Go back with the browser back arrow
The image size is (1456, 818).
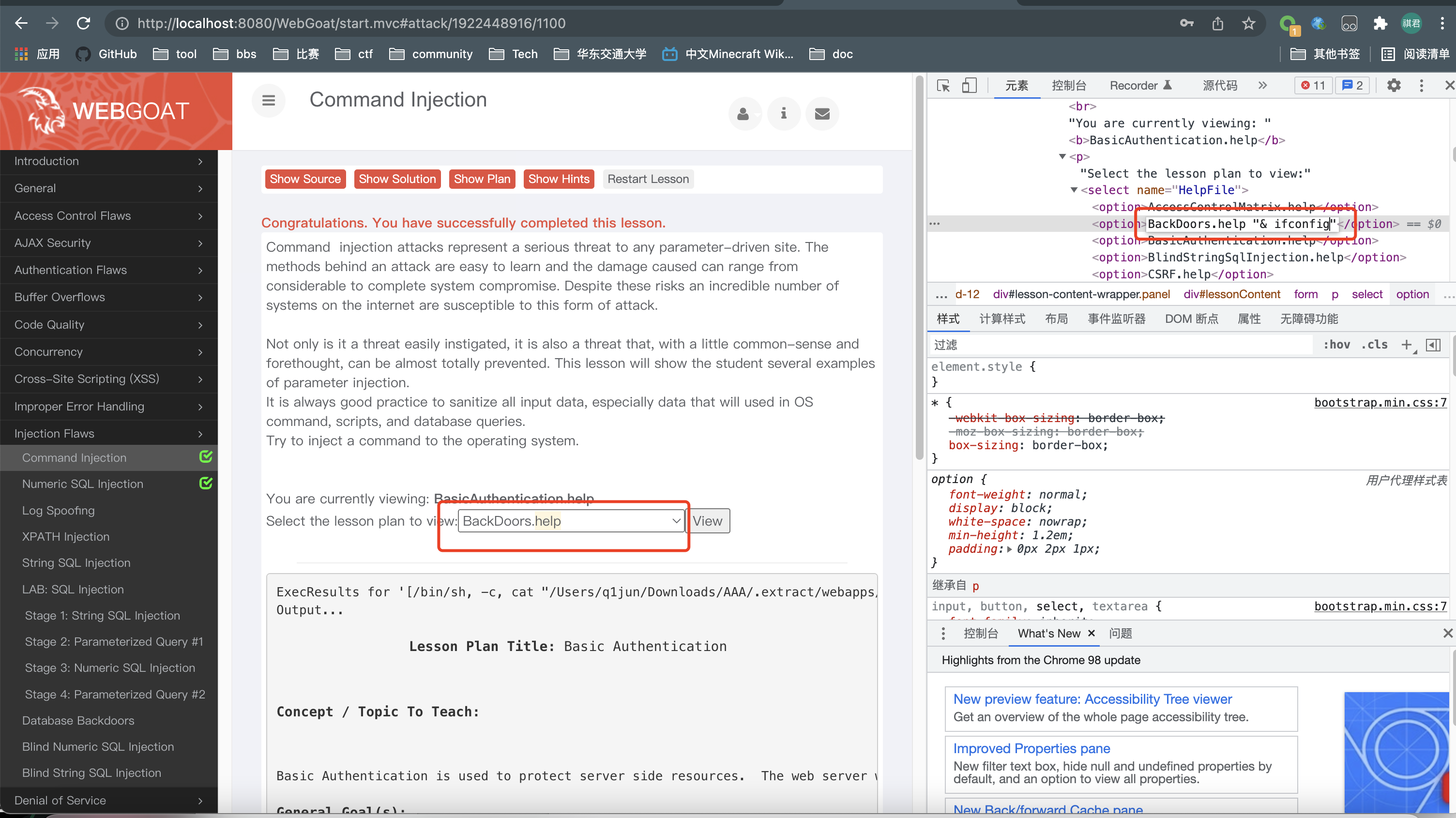tap(21, 23)
